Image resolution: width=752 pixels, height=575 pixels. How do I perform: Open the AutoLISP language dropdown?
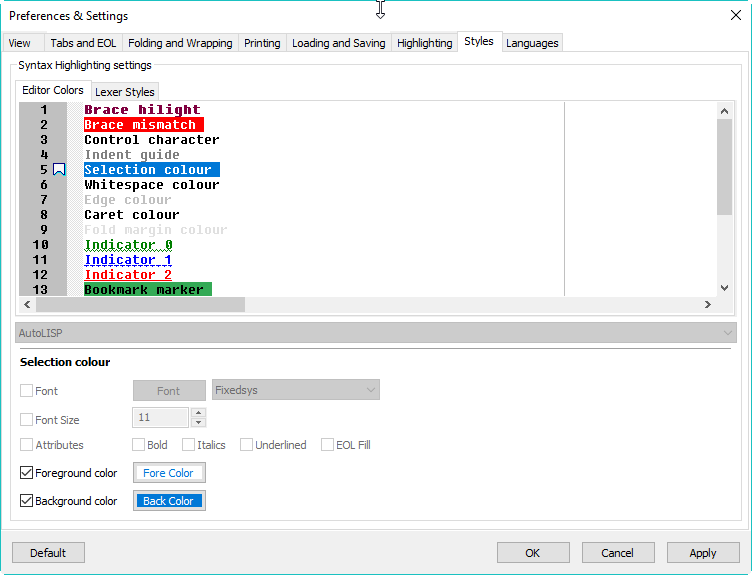[x=376, y=333]
